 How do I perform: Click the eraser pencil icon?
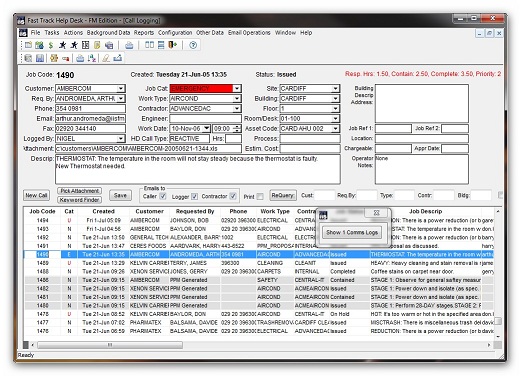click(x=106, y=58)
